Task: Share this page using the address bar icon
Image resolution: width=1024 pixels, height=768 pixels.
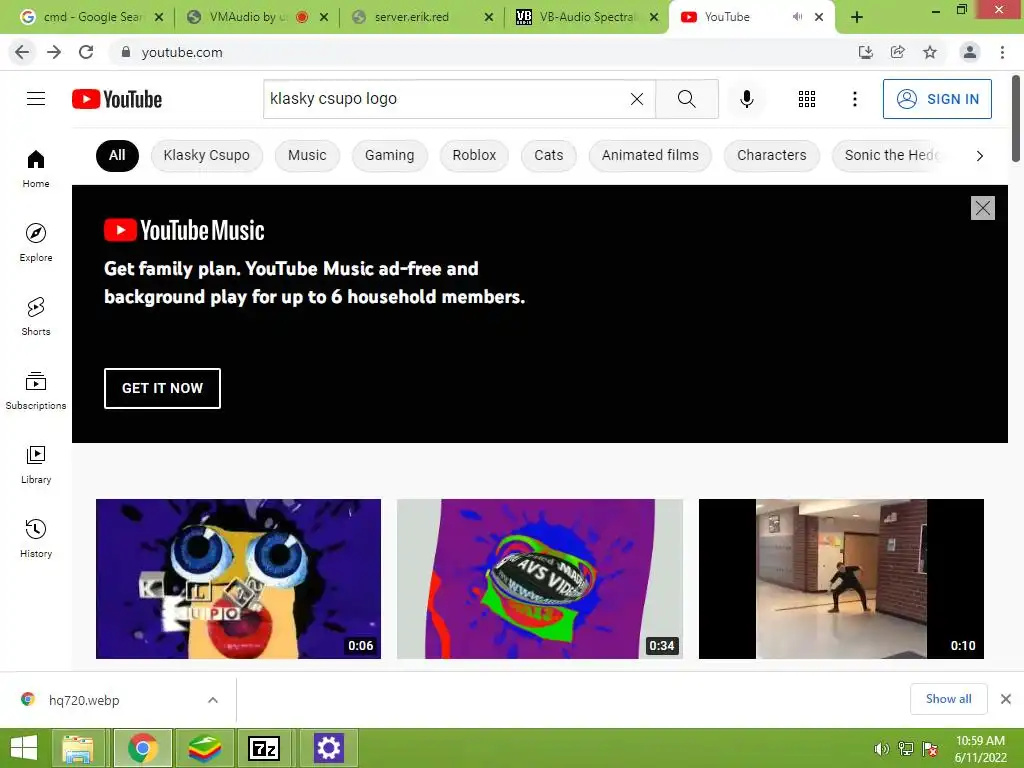Action: (x=898, y=52)
